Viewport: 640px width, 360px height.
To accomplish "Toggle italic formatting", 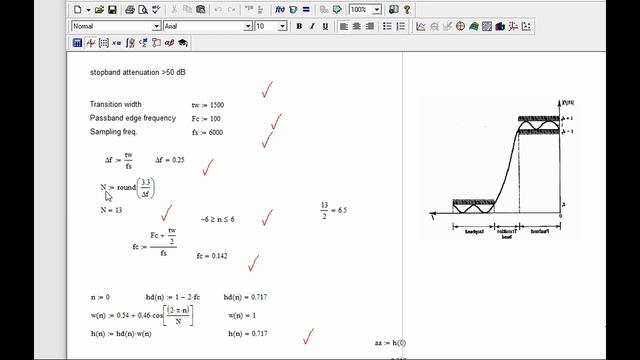I will coord(312,26).
